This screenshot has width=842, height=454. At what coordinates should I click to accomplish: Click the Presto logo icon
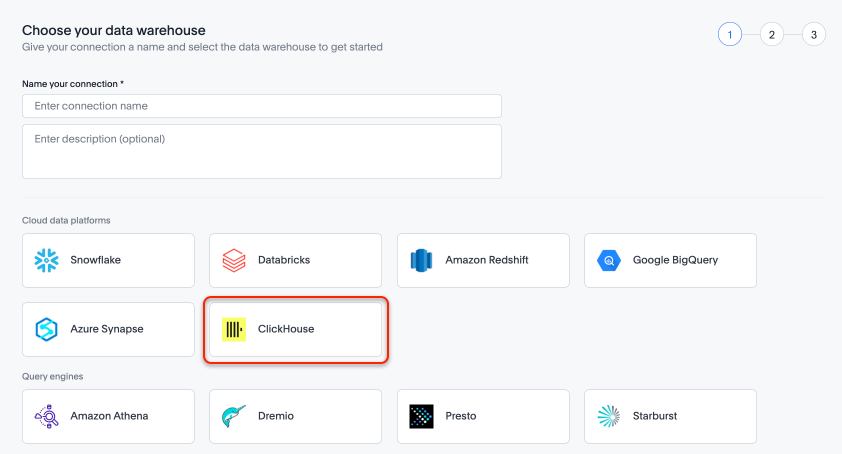click(421, 416)
